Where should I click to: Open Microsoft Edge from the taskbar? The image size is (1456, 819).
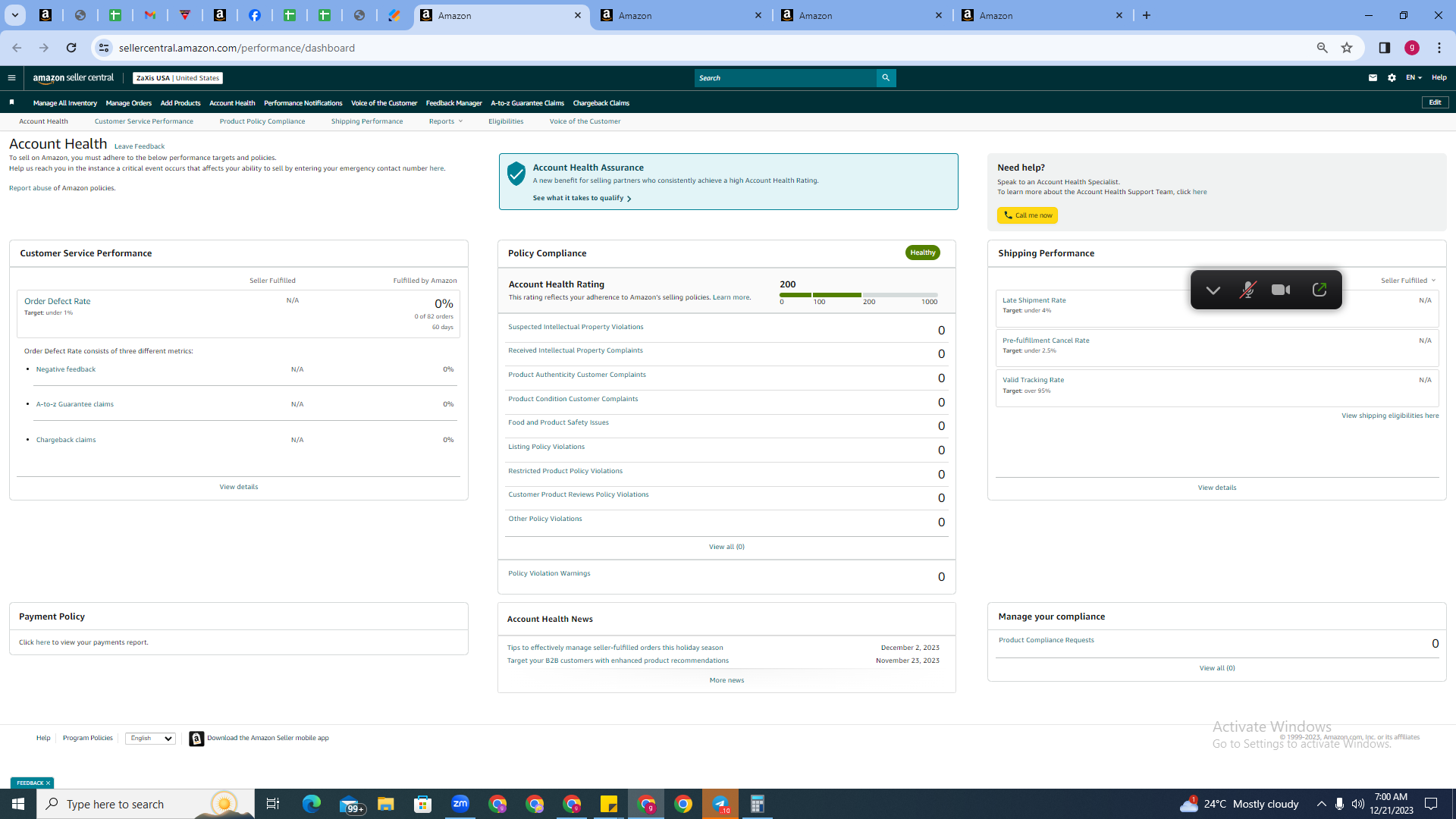tap(312, 804)
